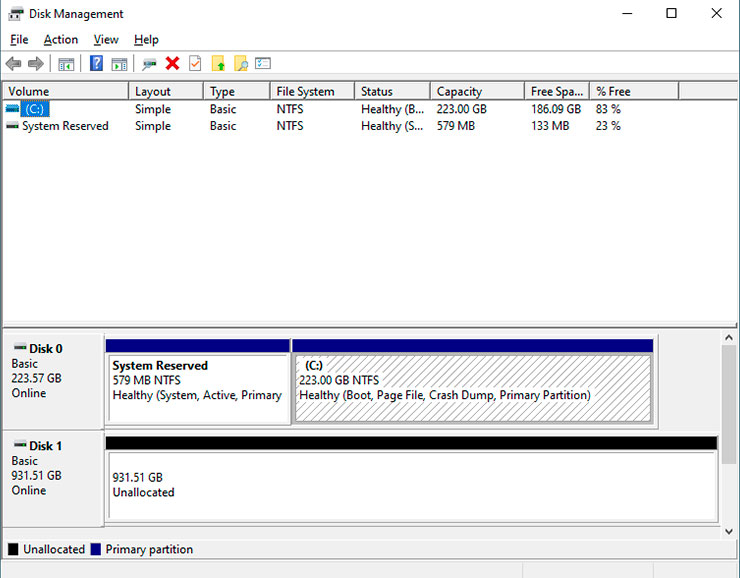Click the Disk Management title bar icon
The width and height of the screenshot is (740, 578).
tap(16, 14)
